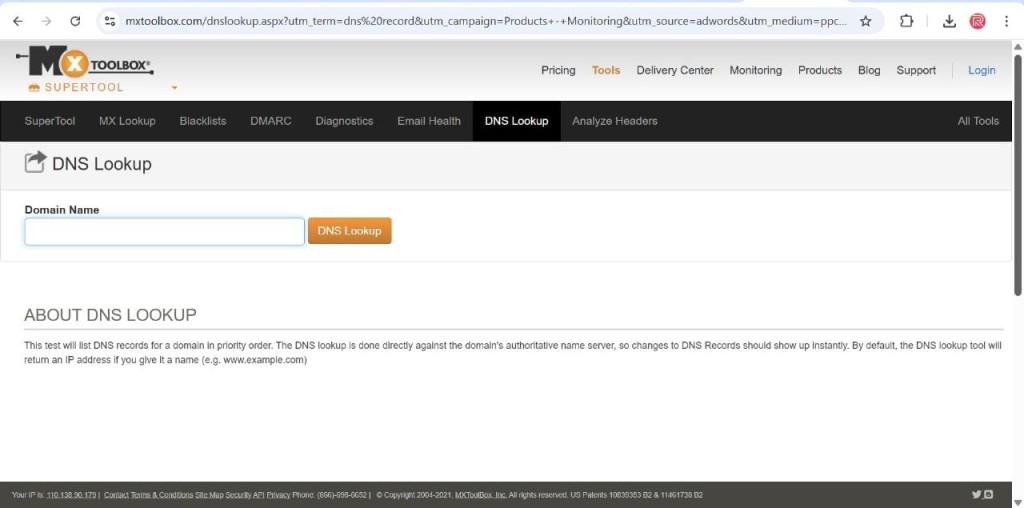Reload the page with the refresh icon
1024x508 pixels.
(x=75, y=21)
